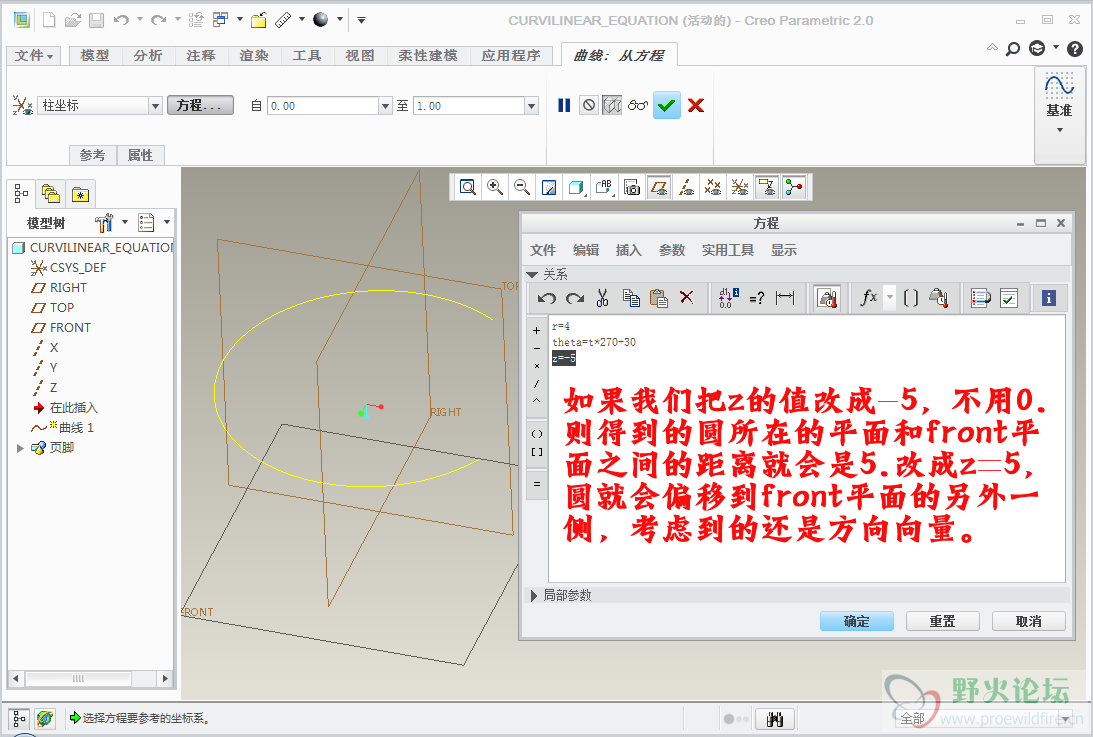Click the New file icon
This screenshot has height=737, width=1093.
(x=49, y=20)
